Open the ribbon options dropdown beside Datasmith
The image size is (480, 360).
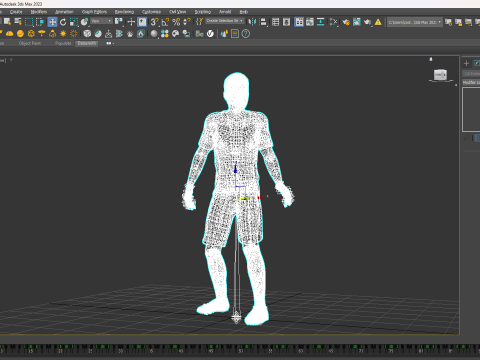click(x=110, y=43)
